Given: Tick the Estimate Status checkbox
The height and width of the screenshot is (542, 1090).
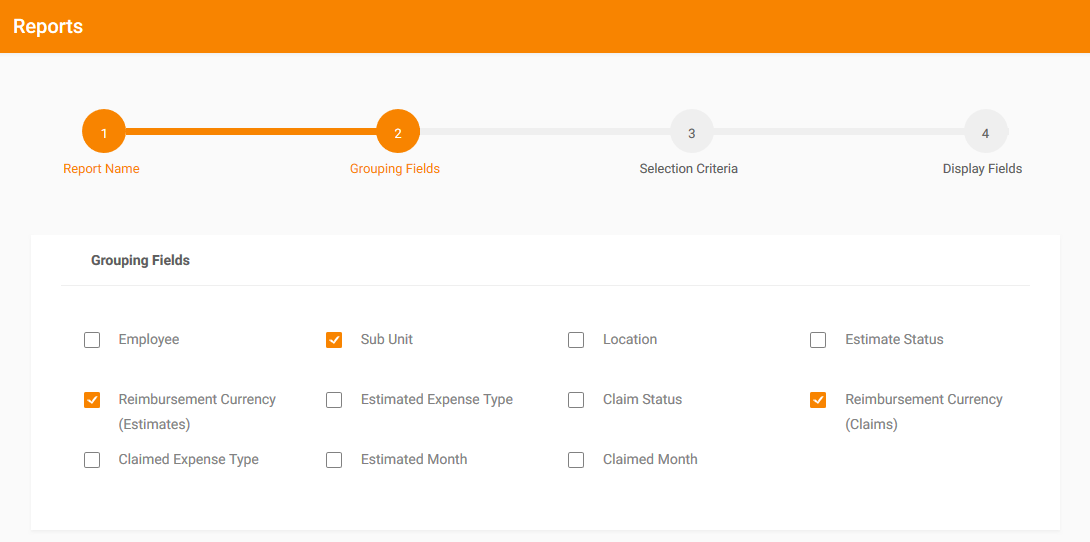Looking at the screenshot, I should tap(818, 340).
